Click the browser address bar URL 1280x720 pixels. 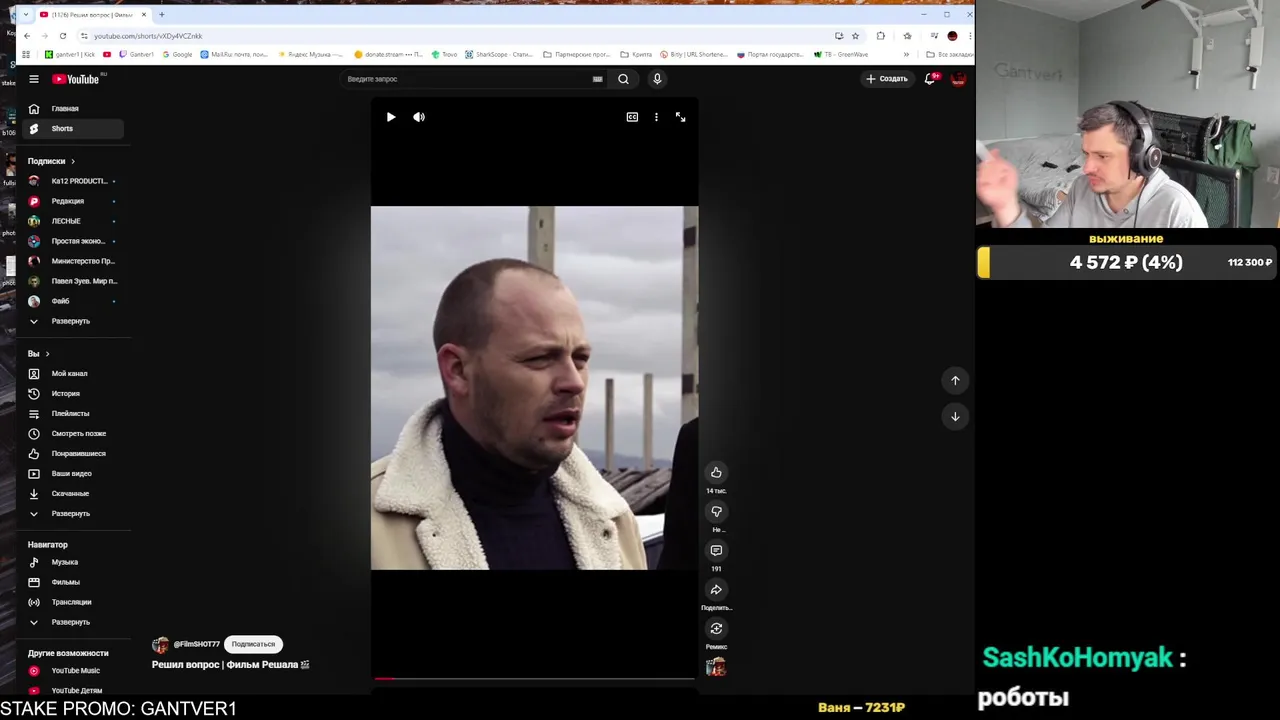148,36
